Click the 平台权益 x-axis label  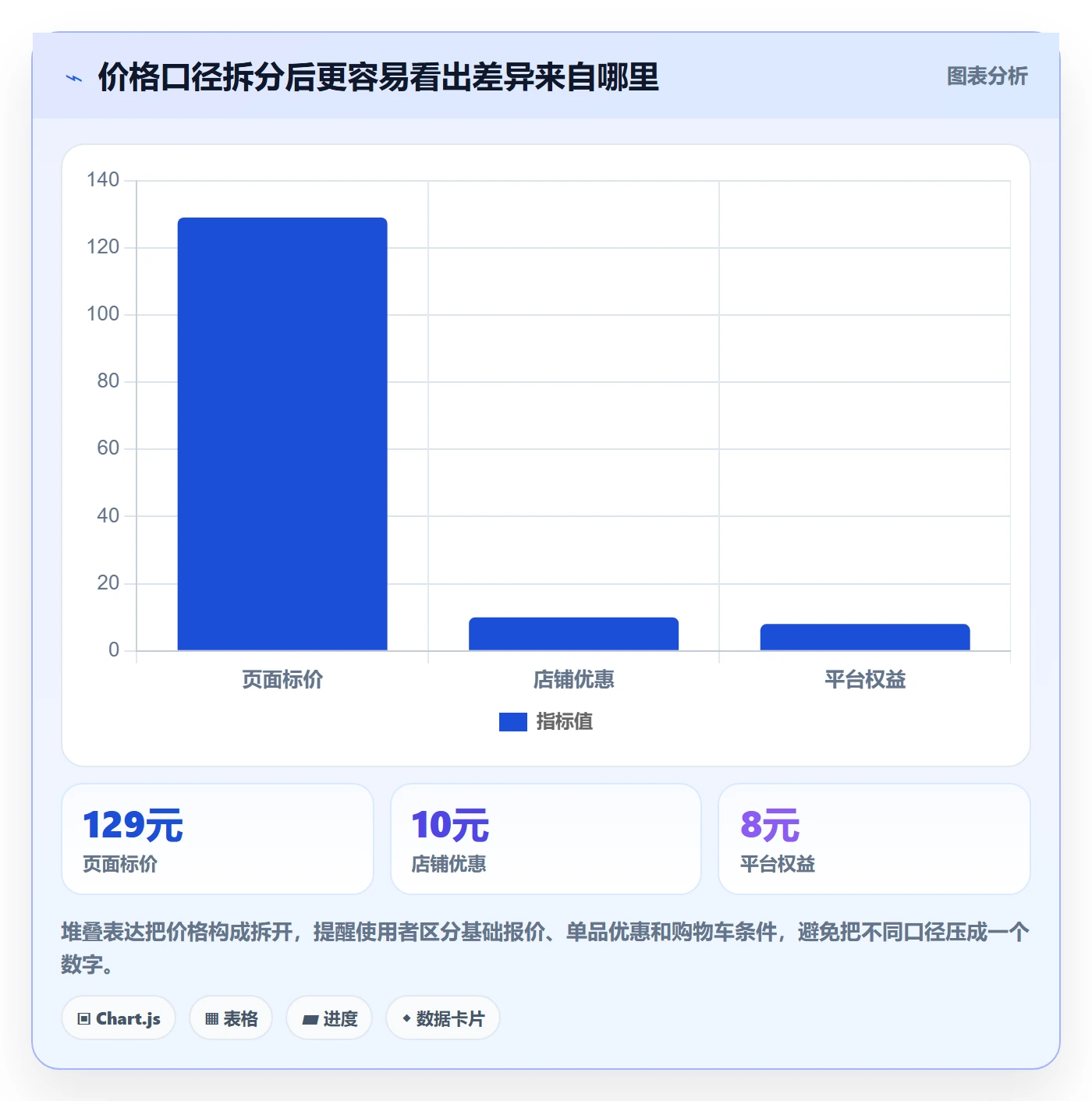coord(865,680)
